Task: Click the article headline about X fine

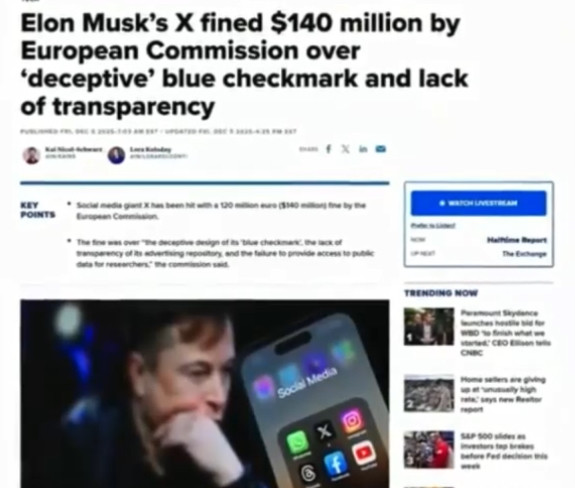Action: tap(244, 65)
